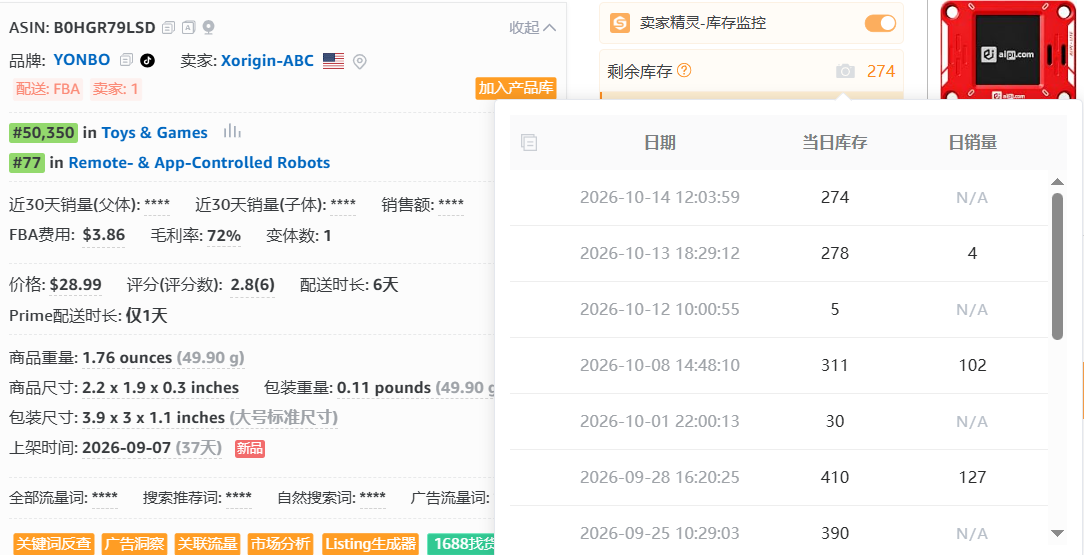This screenshot has height=555, width=1084.
Task: Open Remote- & App-Controlled Robots category
Action: pyautogui.click(x=199, y=163)
